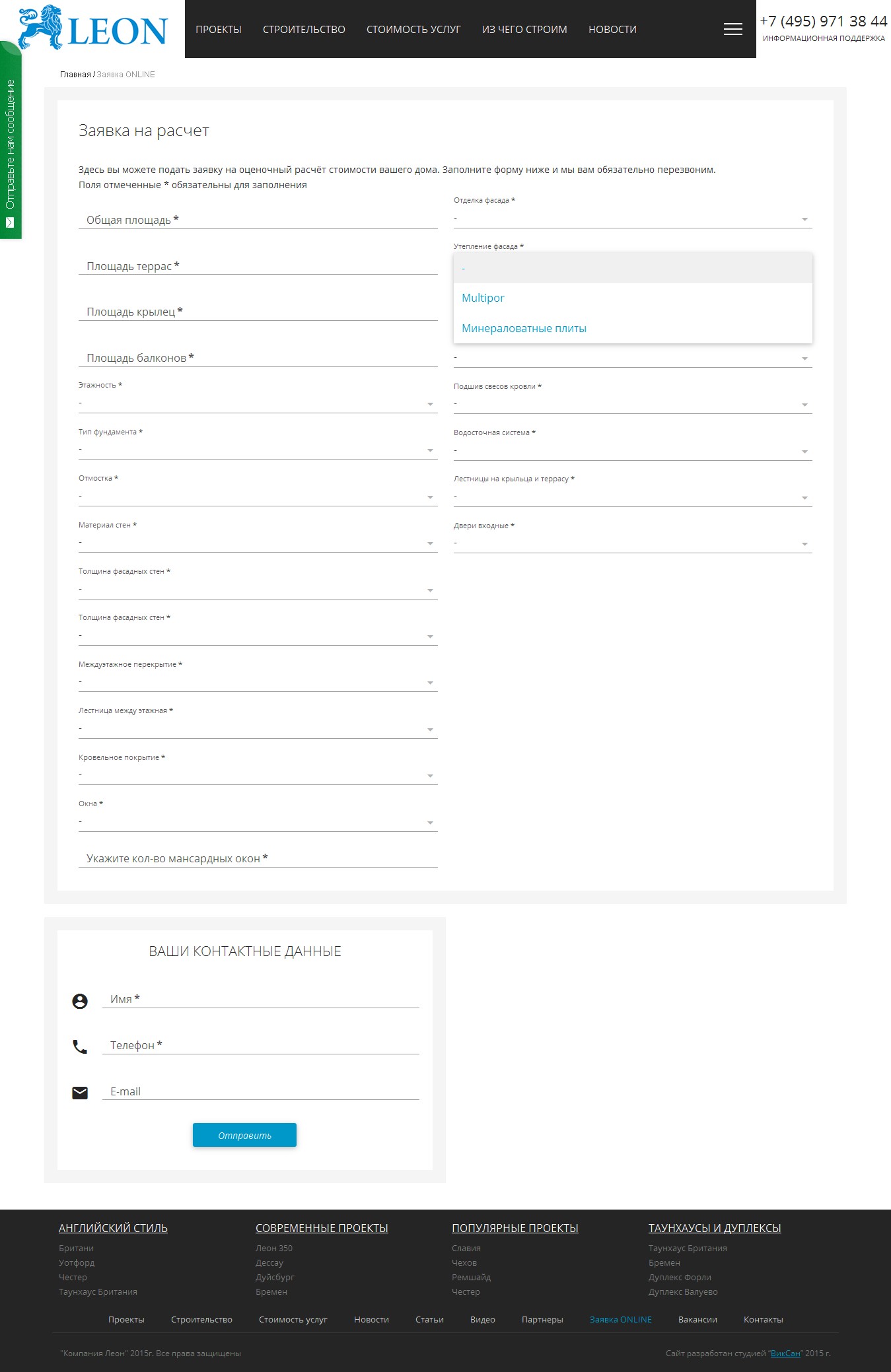891x1372 pixels.
Task: Choose Минераловатные плиты option
Action: [x=524, y=328]
